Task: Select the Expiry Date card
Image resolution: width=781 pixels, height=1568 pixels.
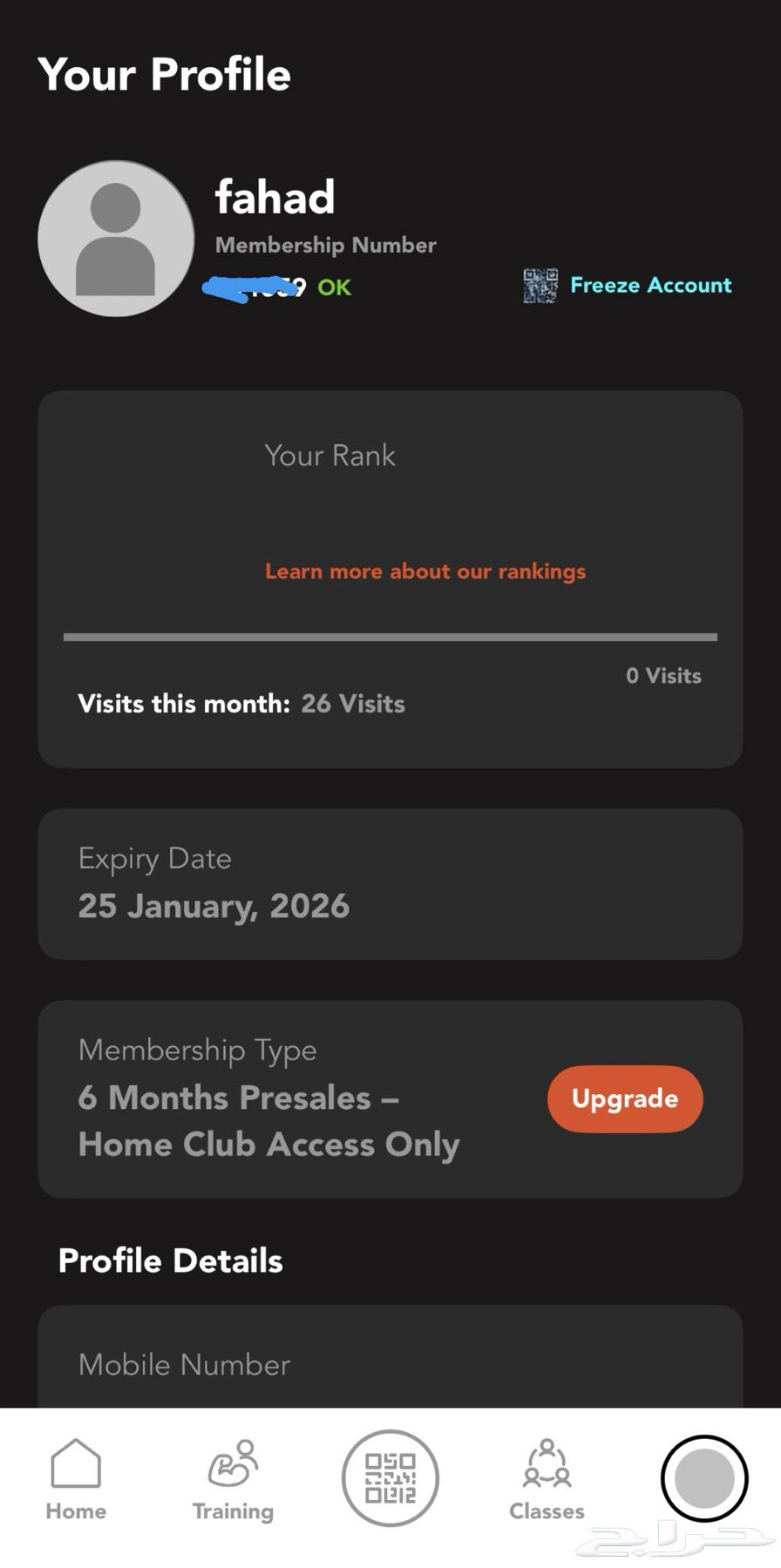Action: click(x=390, y=883)
